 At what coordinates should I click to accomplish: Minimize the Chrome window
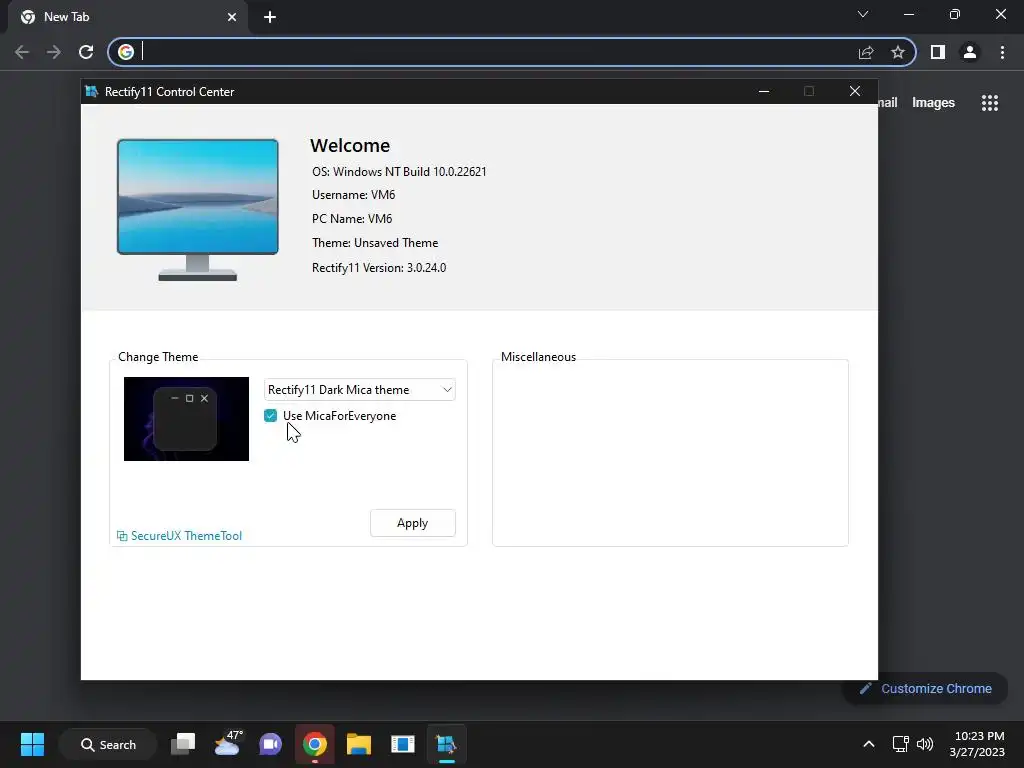point(908,14)
